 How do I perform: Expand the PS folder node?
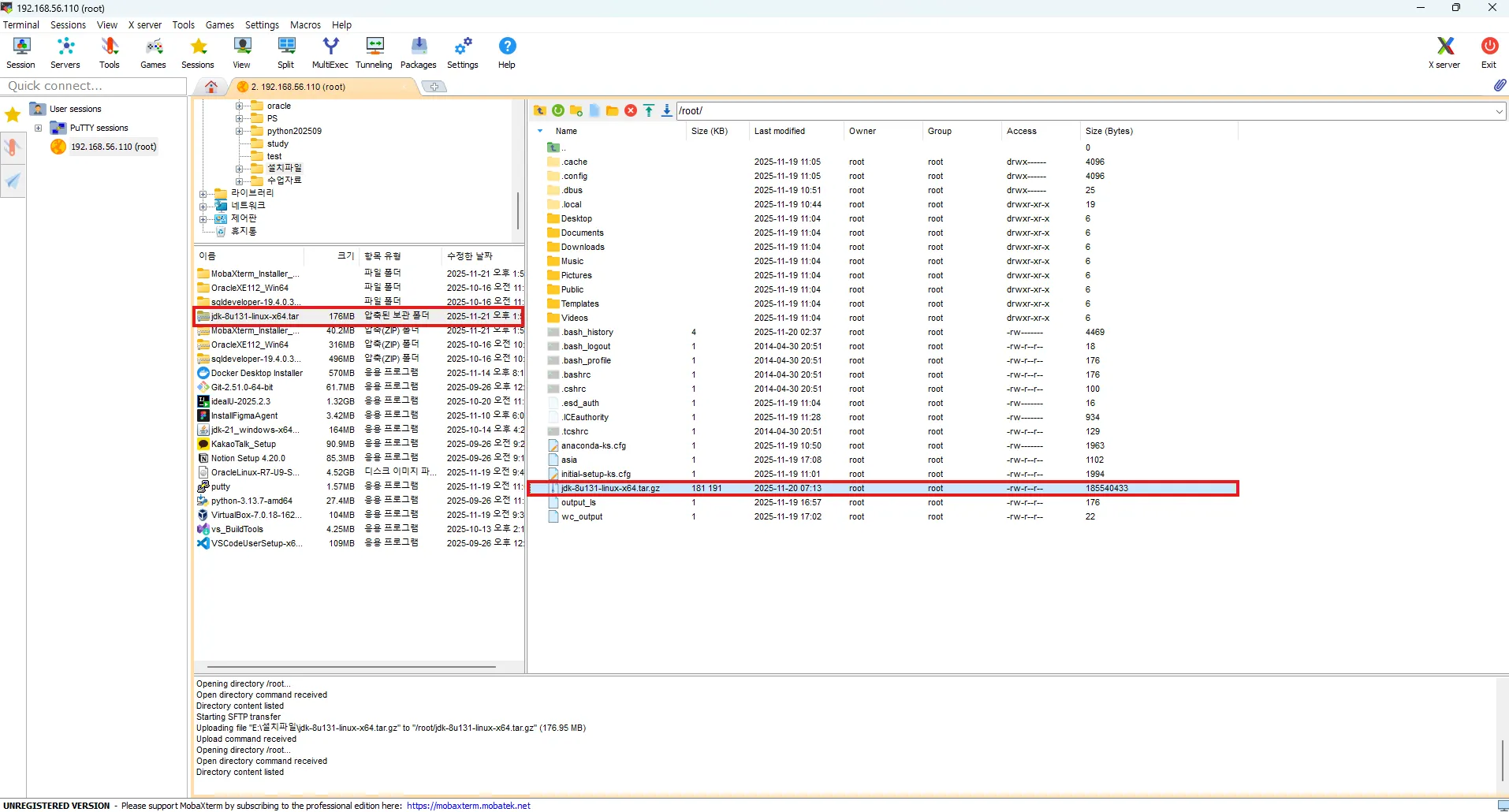click(239, 118)
